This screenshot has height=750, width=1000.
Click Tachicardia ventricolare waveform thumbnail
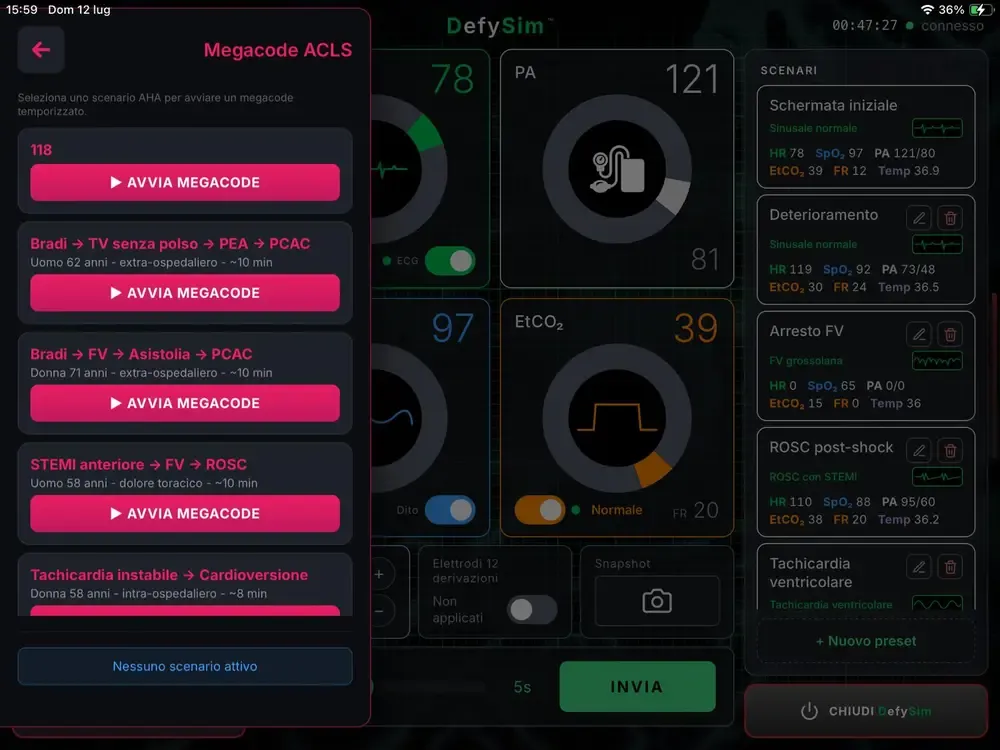click(x=937, y=603)
